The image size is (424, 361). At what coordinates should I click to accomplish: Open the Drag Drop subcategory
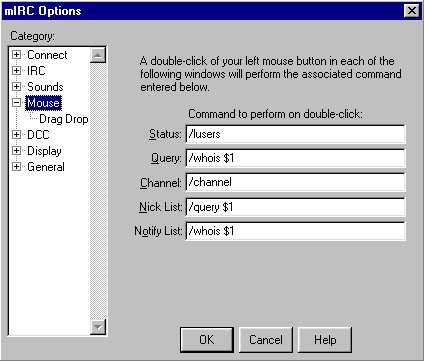tap(64, 119)
